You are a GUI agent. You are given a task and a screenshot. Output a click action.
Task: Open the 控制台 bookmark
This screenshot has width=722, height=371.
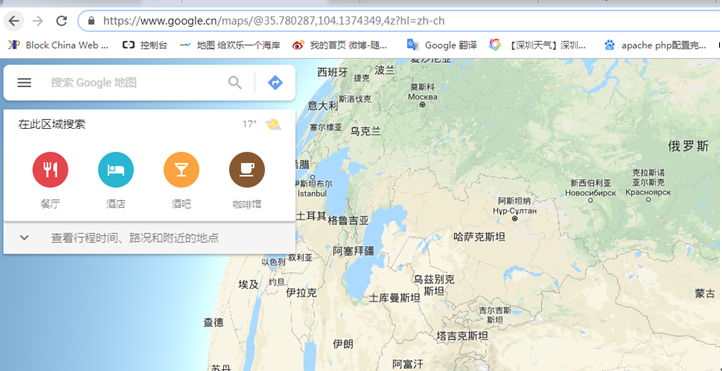click(145, 45)
